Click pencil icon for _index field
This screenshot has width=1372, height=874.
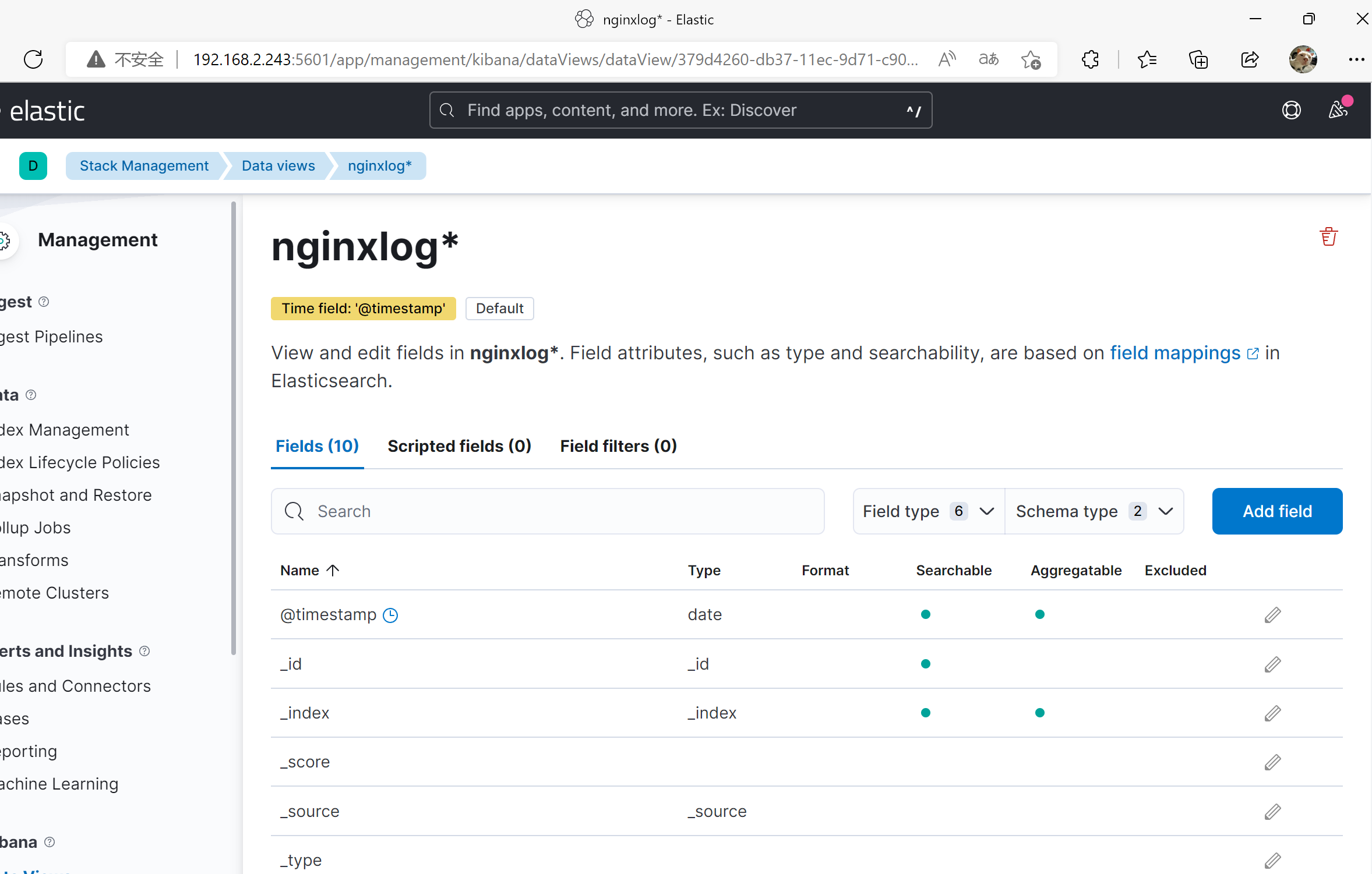tap(1272, 713)
